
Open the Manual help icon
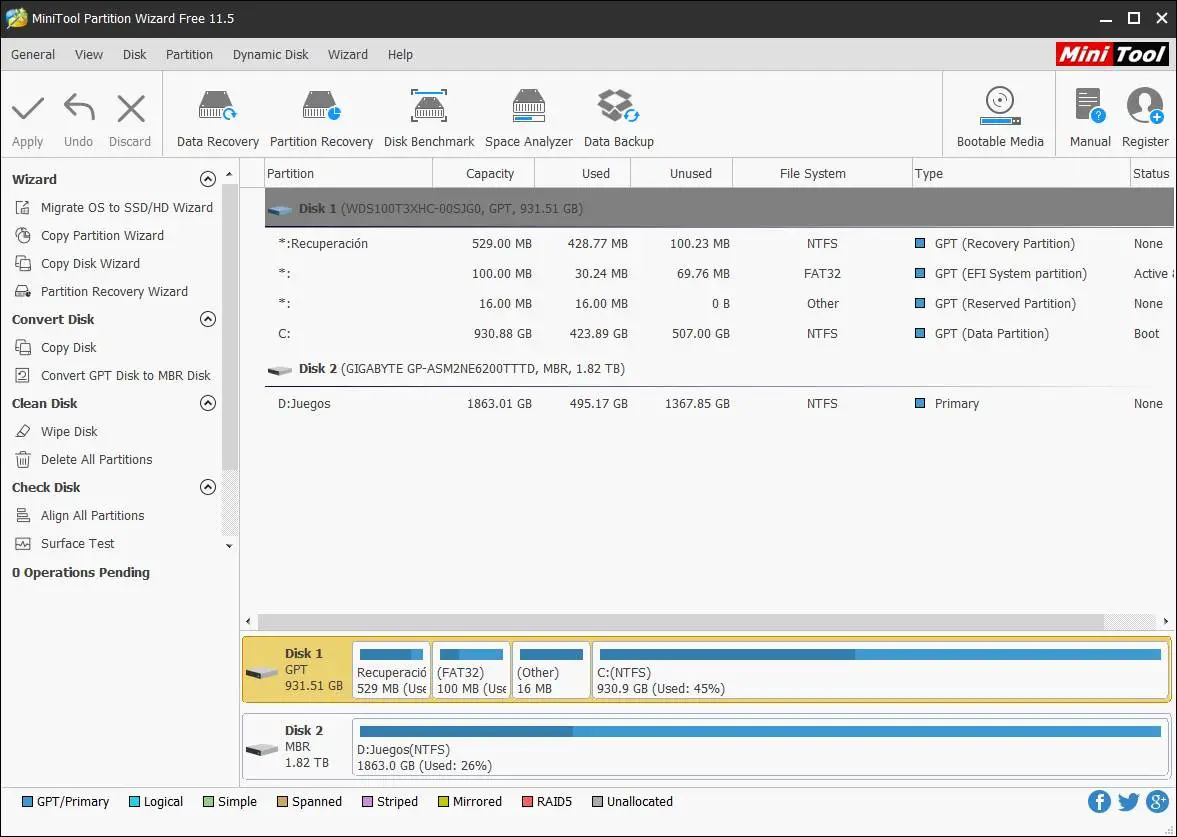pyautogui.click(x=1089, y=118)
